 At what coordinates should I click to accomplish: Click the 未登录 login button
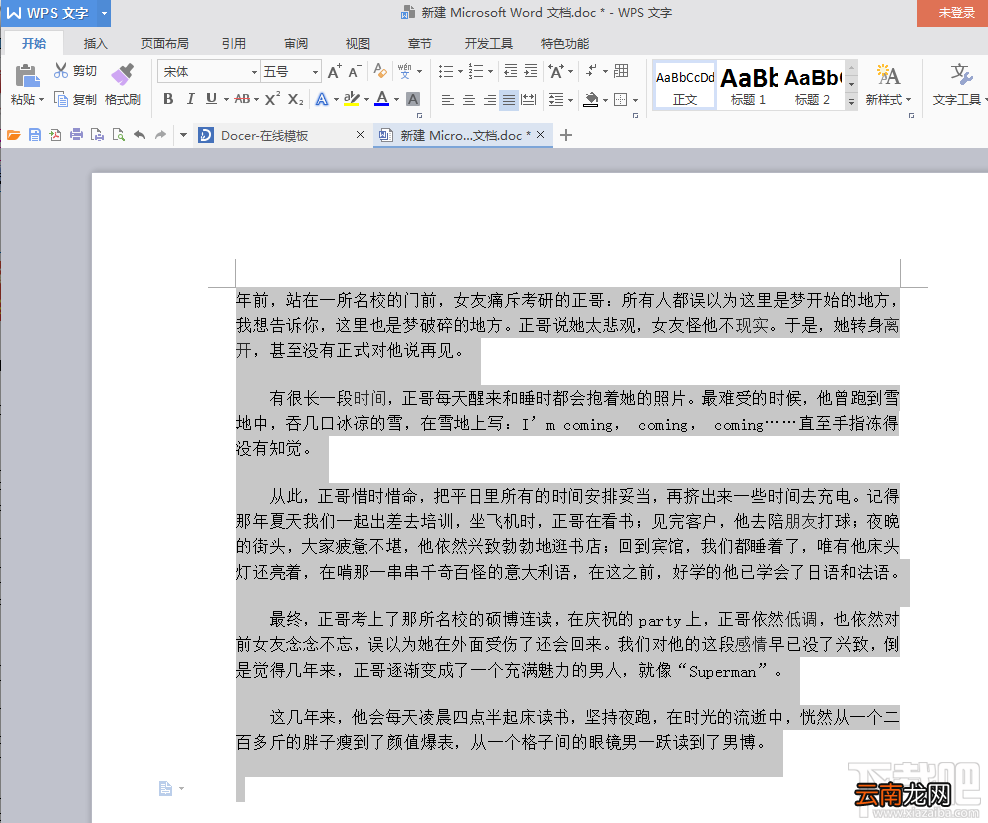(955, 13)
